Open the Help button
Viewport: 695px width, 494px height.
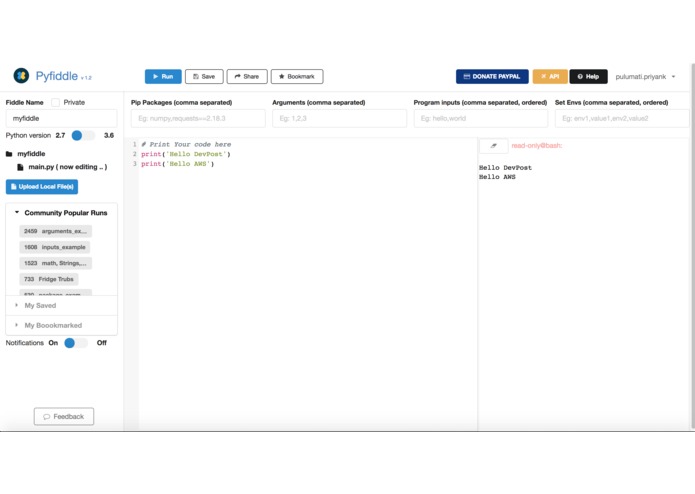[588, 77]
